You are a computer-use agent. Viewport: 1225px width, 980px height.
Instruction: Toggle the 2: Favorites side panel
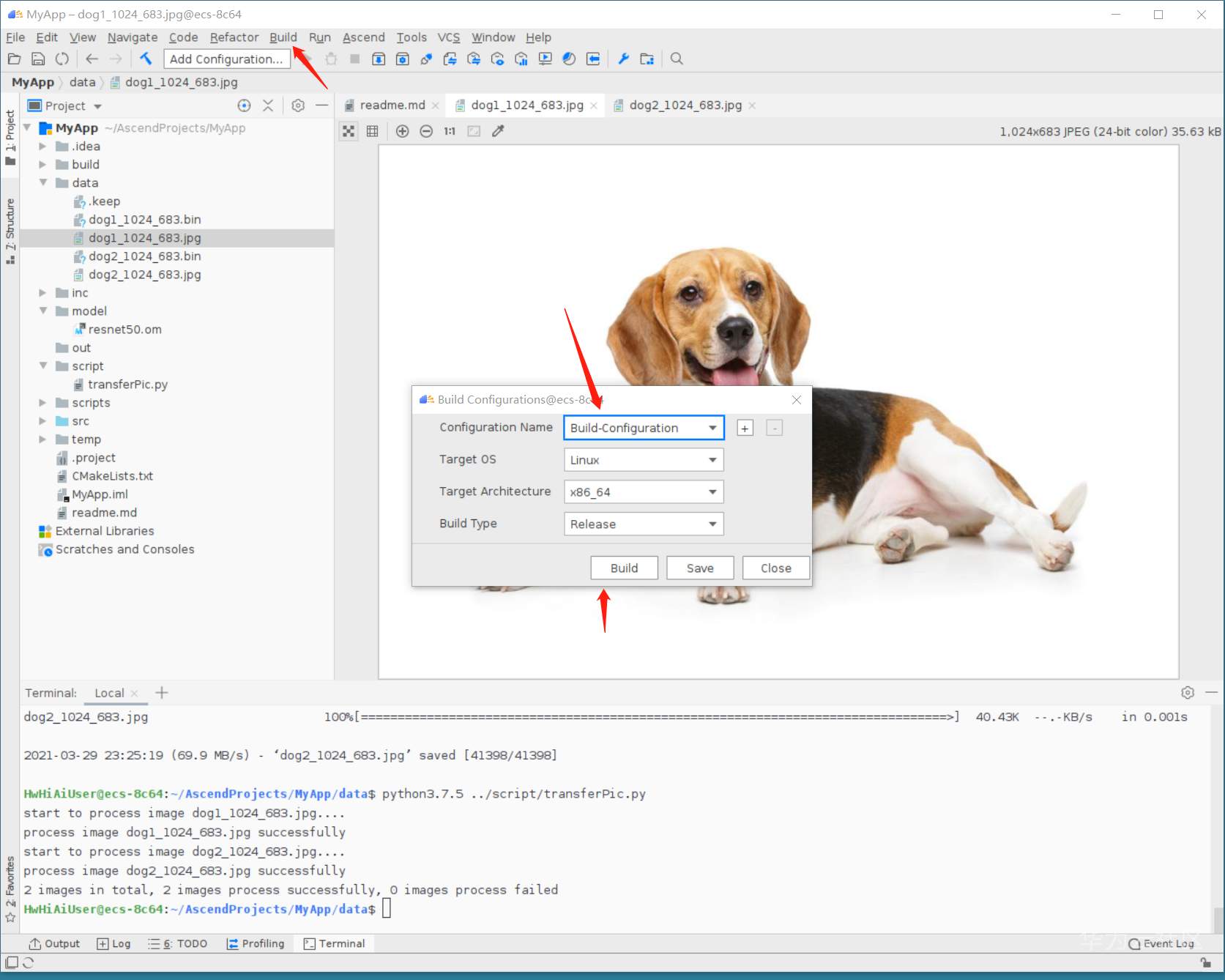coord(10,888)
